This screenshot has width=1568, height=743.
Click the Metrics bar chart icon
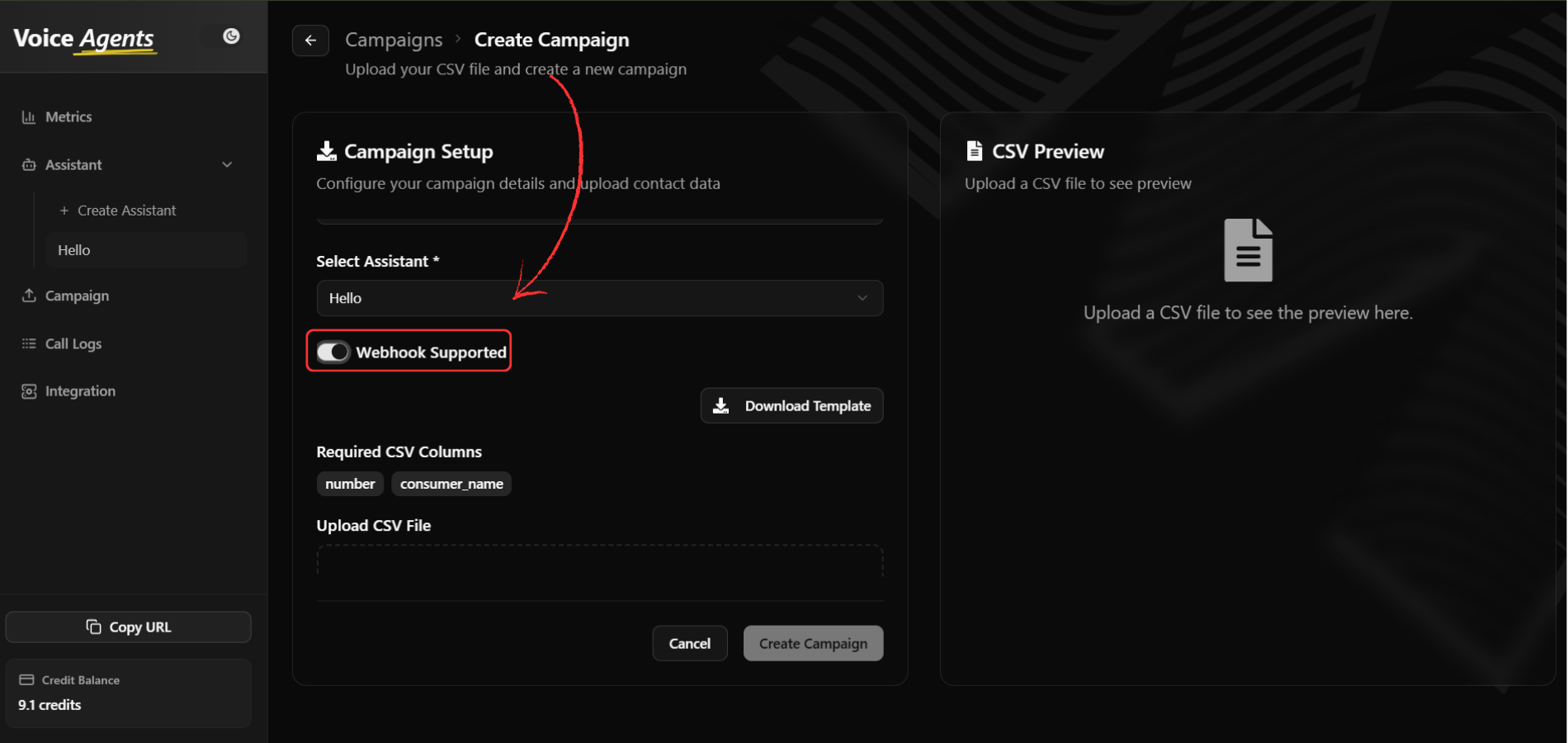pos(29,117)
